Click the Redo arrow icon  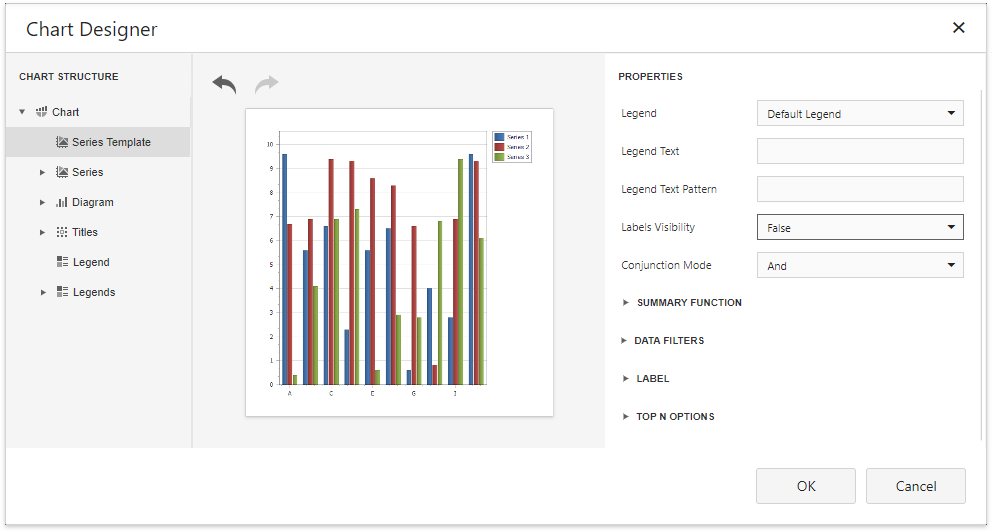pyautogui.click(x=266, y=85)
